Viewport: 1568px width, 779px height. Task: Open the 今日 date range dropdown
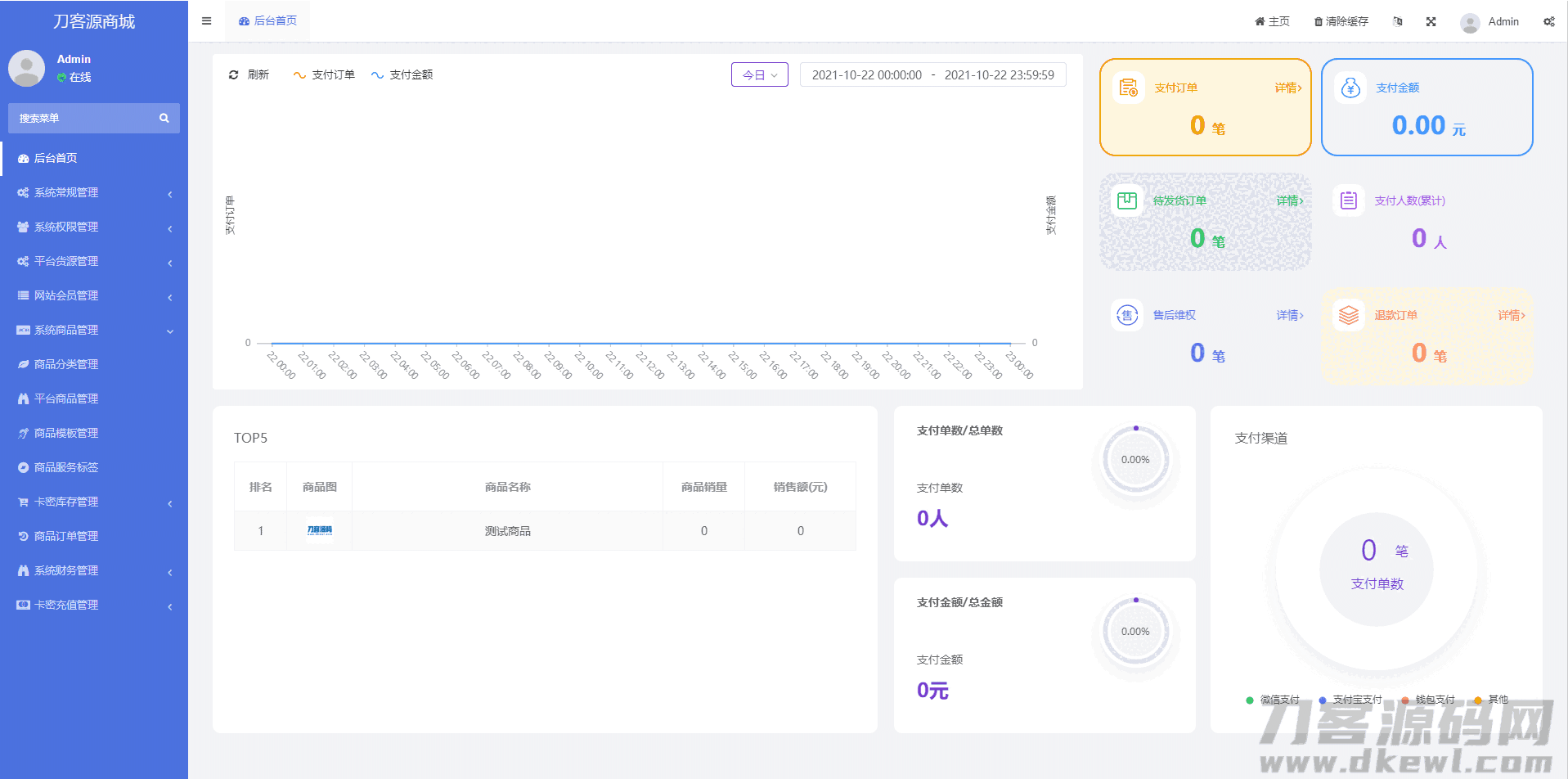(759, 74)
